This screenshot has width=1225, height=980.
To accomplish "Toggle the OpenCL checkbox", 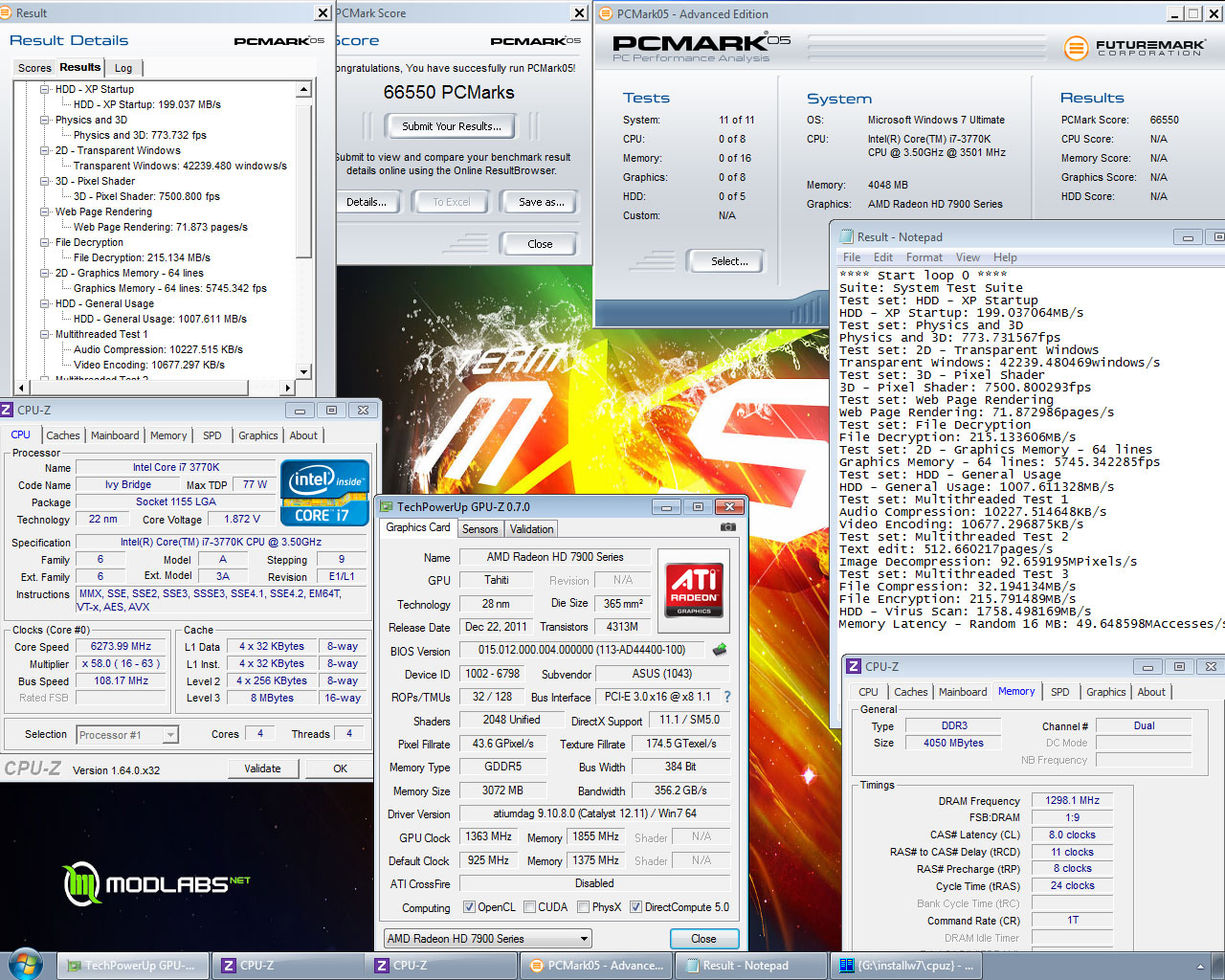I will pos(469,907).
